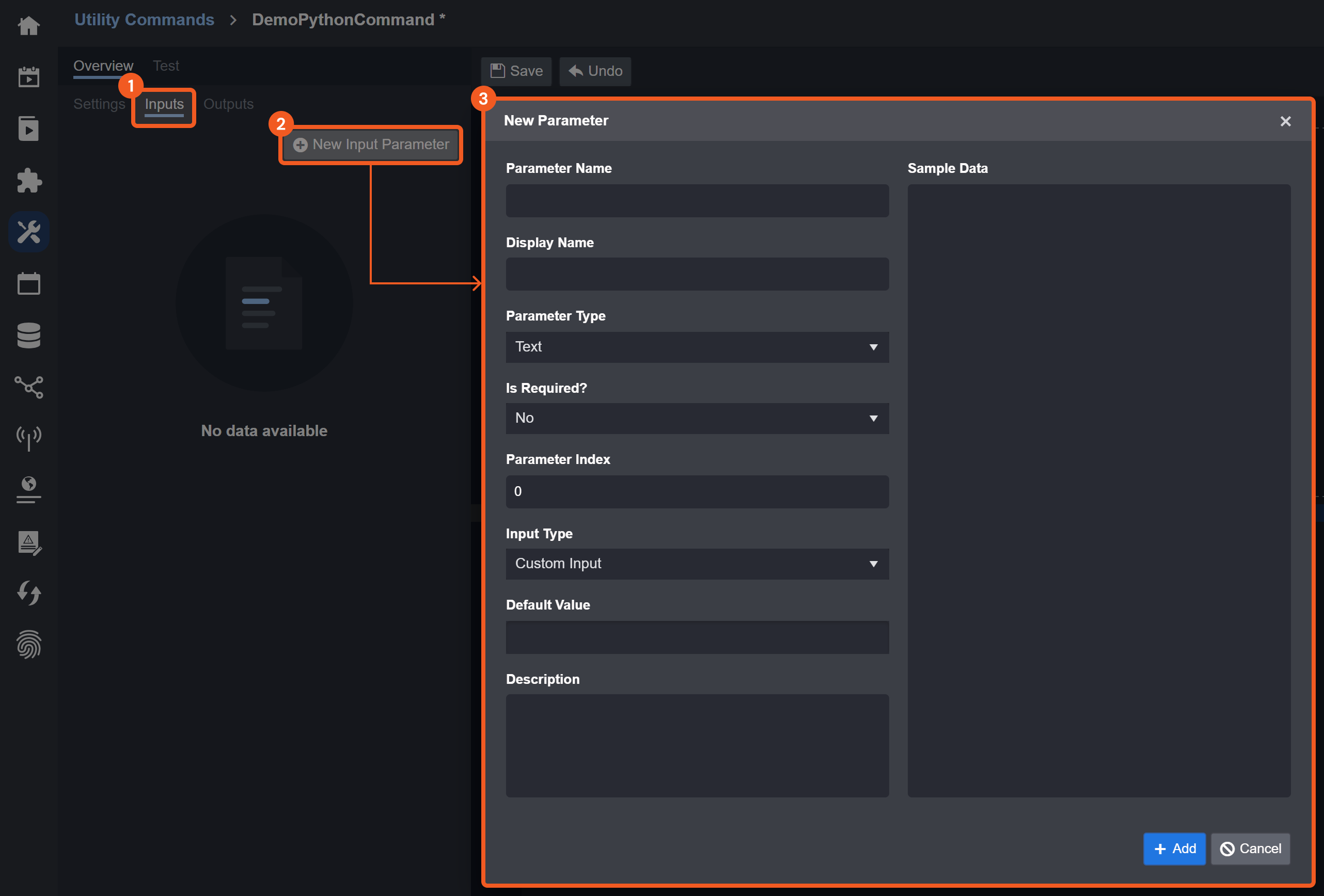Switch to the Test tab
Screen dimensions: 1324x896
click(x=166, y=66)
